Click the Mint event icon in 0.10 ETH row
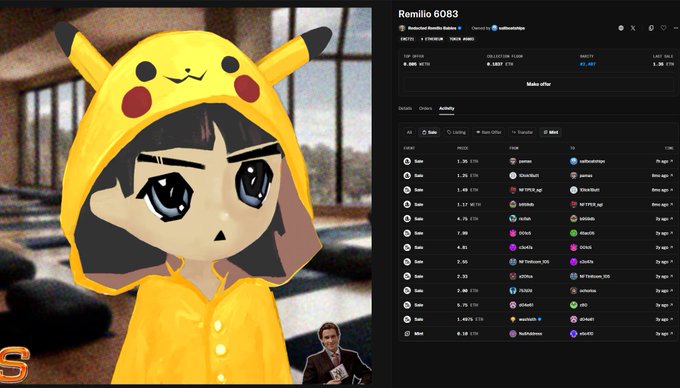 coord(407,334)
